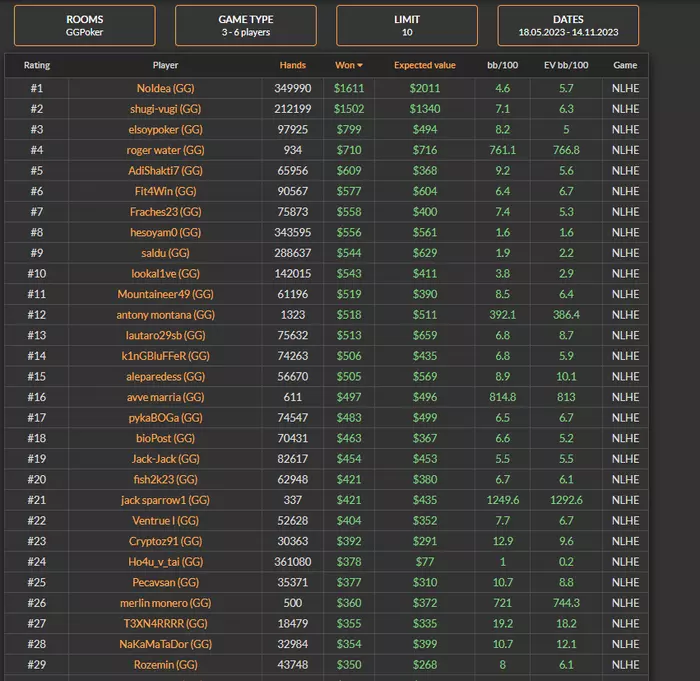This screenshot has width=700, height=681.
Task: Open player pykaBOGa (GG) profile
Action: (x=165, y=418)
